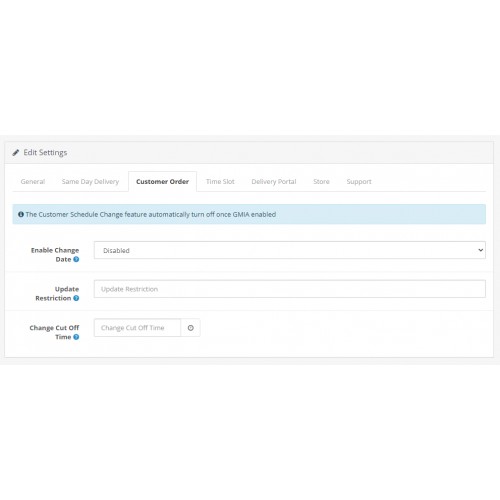Viewport: 500px width, 500px height.
Task: Click help icon next to Update Restriction
Action: (76, 298)
